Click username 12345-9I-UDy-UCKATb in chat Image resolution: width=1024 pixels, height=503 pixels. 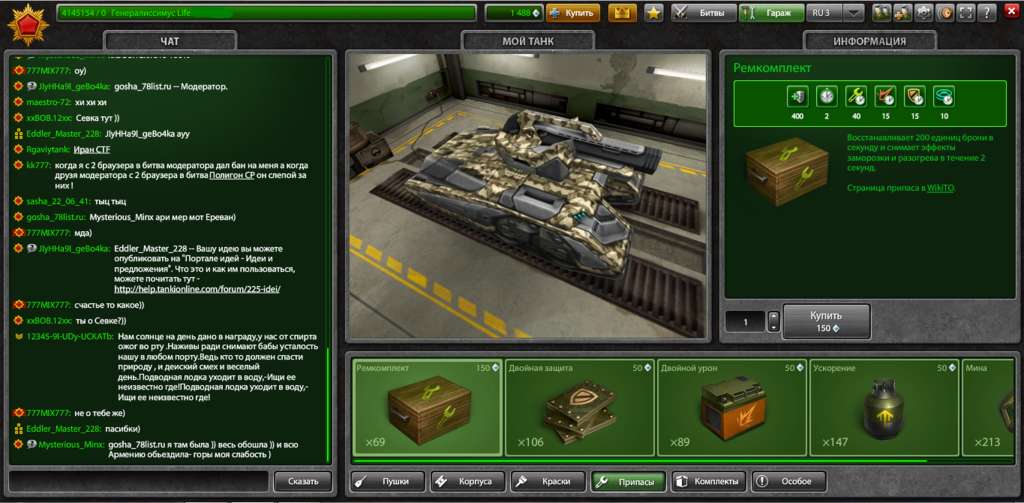69,336
